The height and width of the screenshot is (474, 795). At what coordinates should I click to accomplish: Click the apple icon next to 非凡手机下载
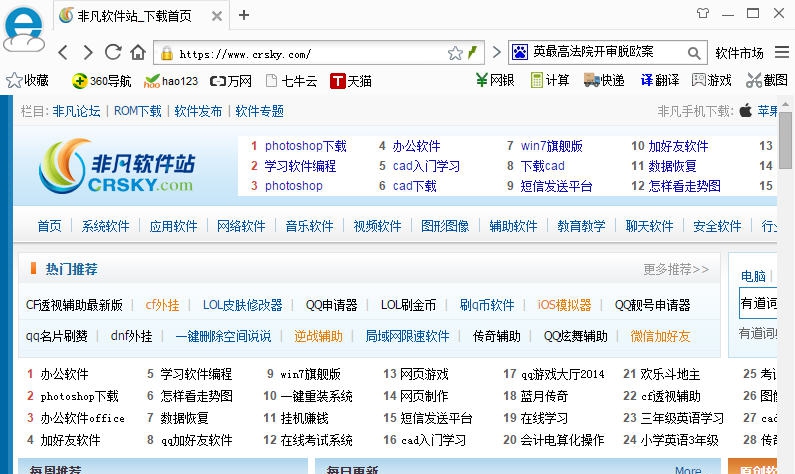click(x=745, y=110)
